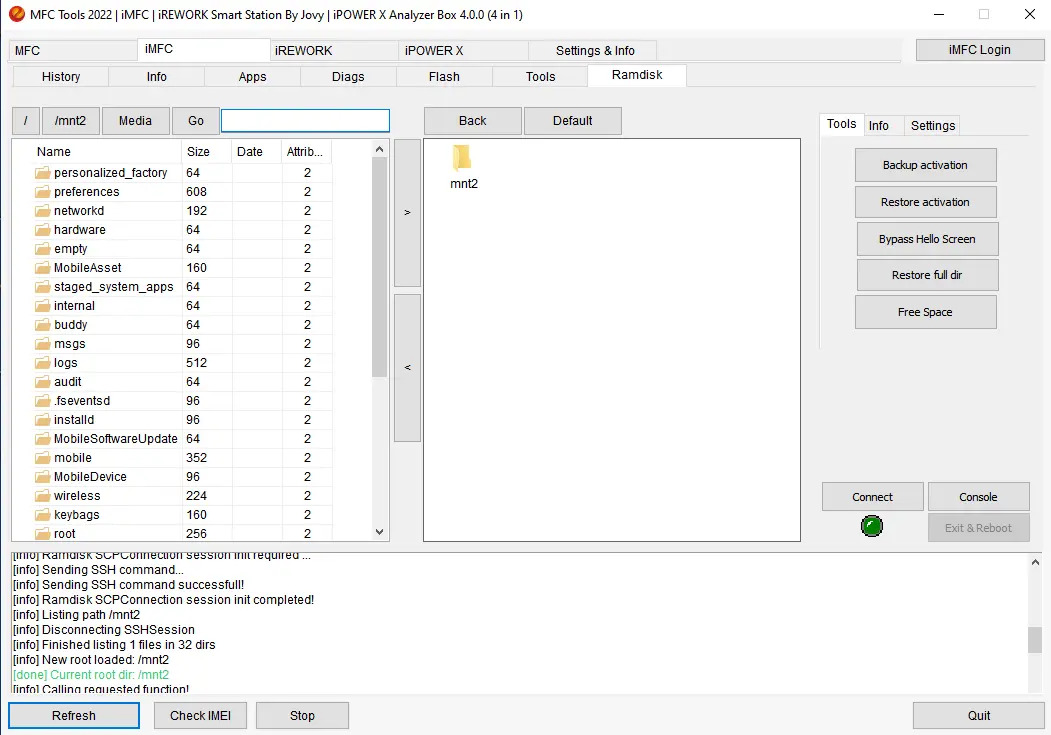Click the MFC Tools app icon in title bar
The image size is (1051, 735).
(16, 14)
